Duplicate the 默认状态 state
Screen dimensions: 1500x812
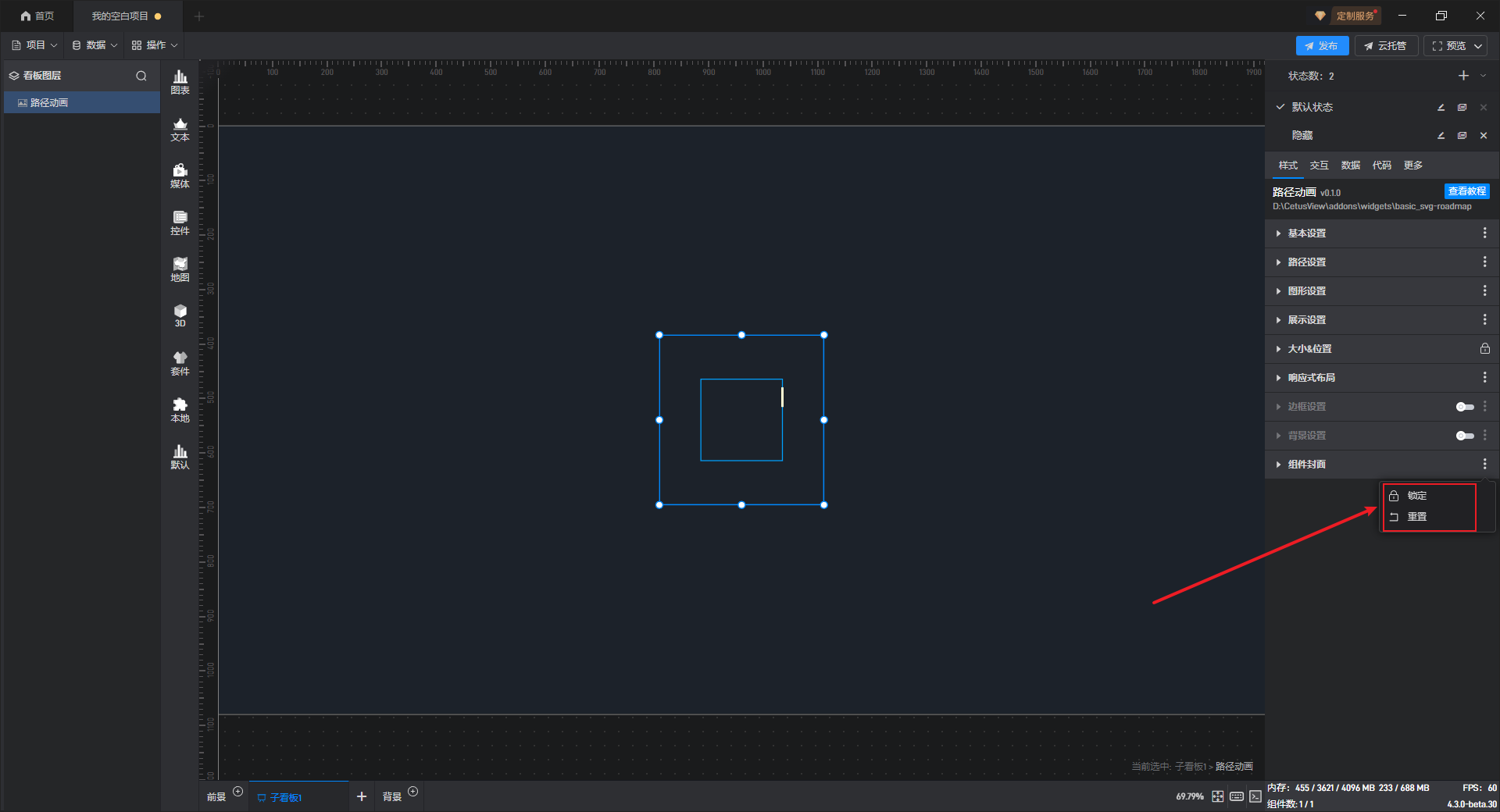1462,107
